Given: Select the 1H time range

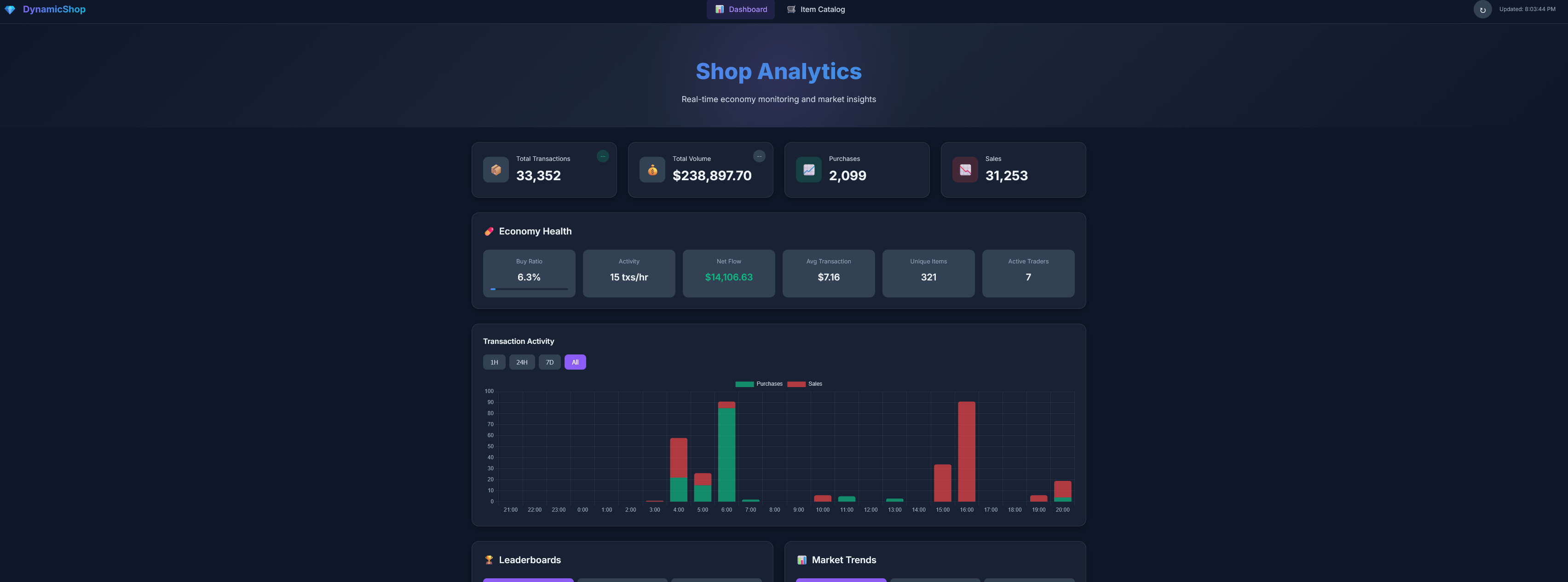Looking at the screenshot, I should coord(494,362).
